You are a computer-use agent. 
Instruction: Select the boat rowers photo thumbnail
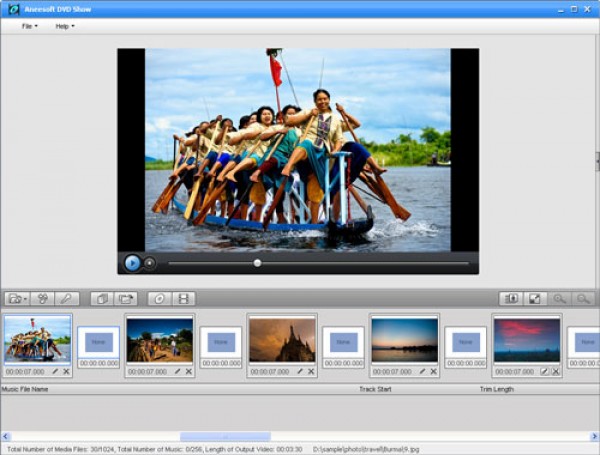coord(38,340)
